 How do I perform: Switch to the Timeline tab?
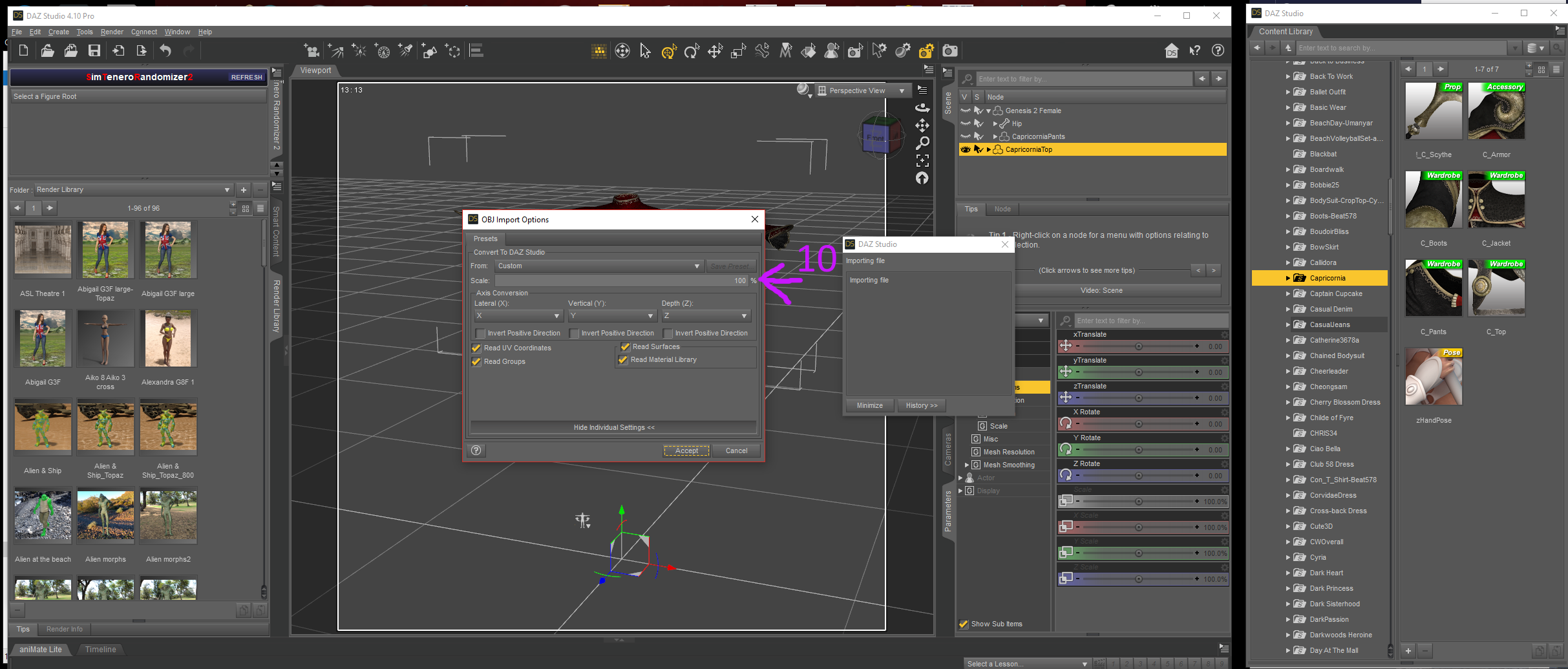click(101, 650)
